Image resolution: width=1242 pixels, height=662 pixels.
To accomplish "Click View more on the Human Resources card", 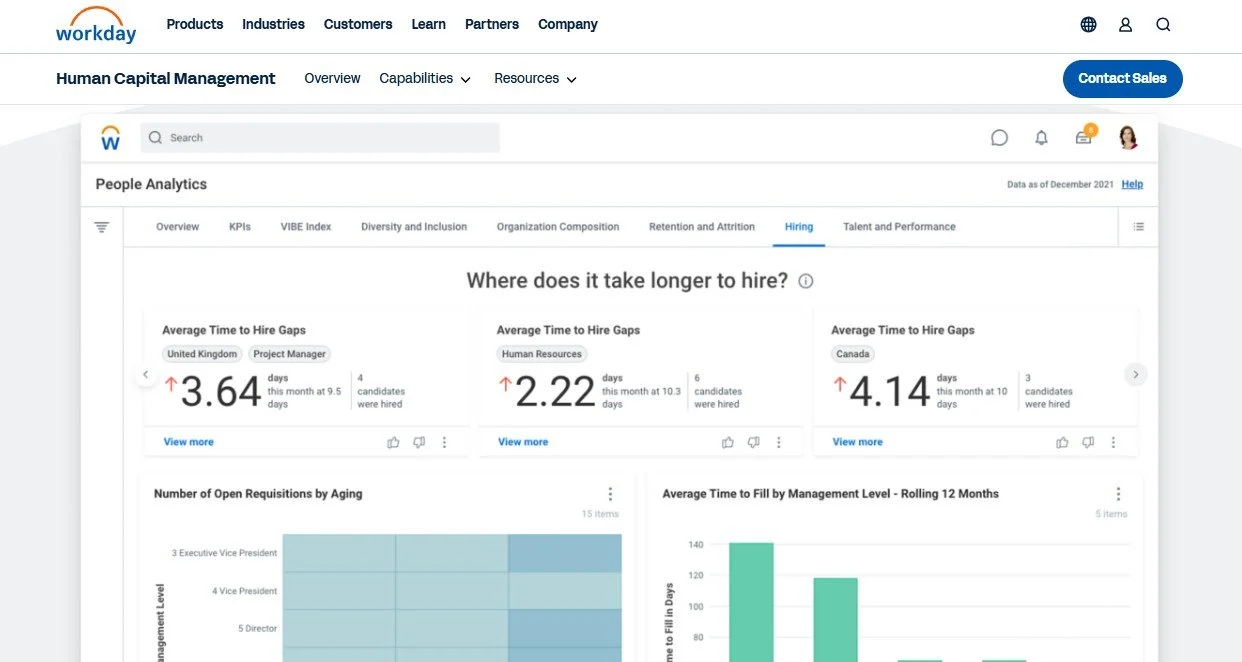I will pos(523,442).
